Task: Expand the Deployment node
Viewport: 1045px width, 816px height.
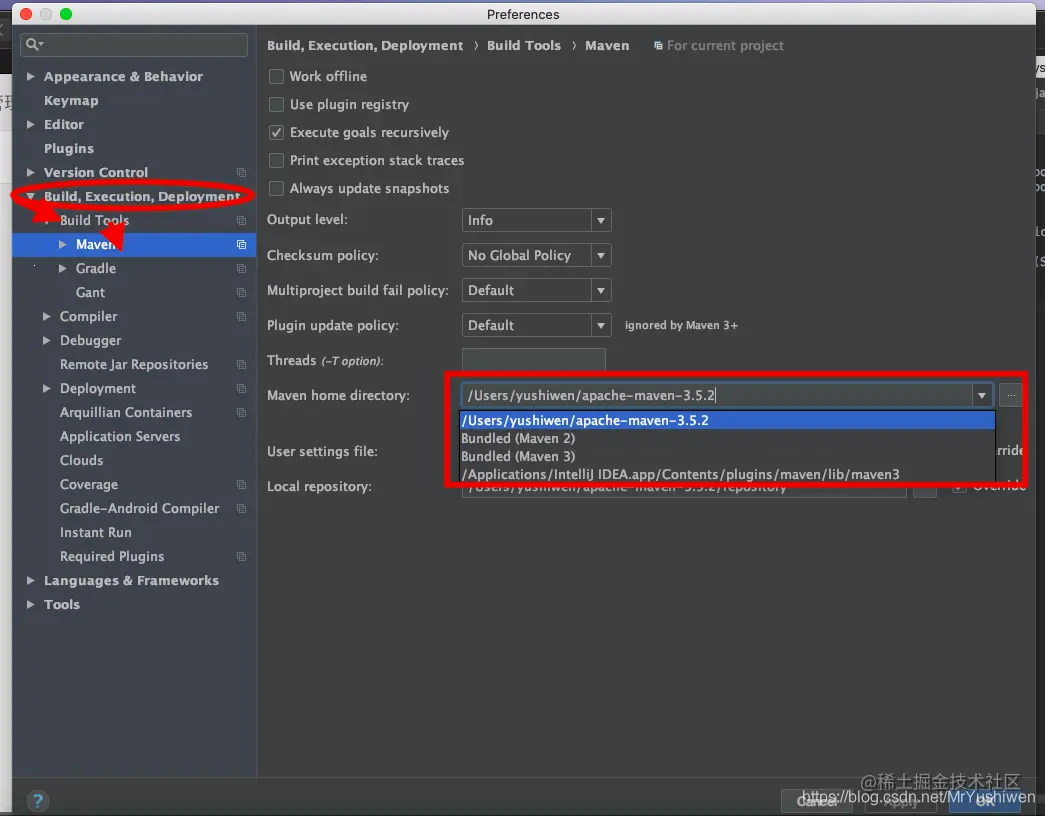Action: click(x=47, y=389)
